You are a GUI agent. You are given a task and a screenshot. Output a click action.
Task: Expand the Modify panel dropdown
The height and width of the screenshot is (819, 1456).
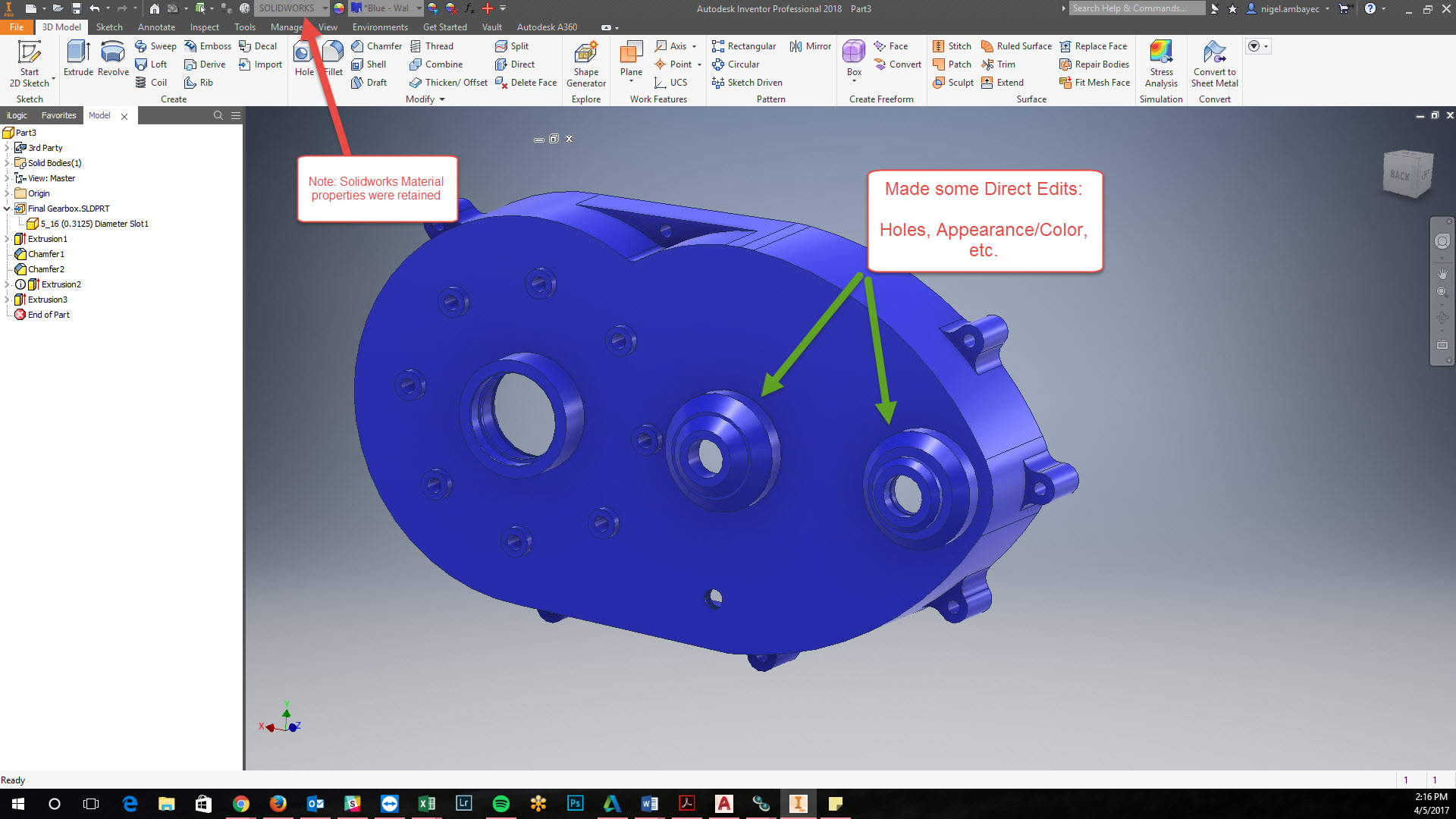441,99
